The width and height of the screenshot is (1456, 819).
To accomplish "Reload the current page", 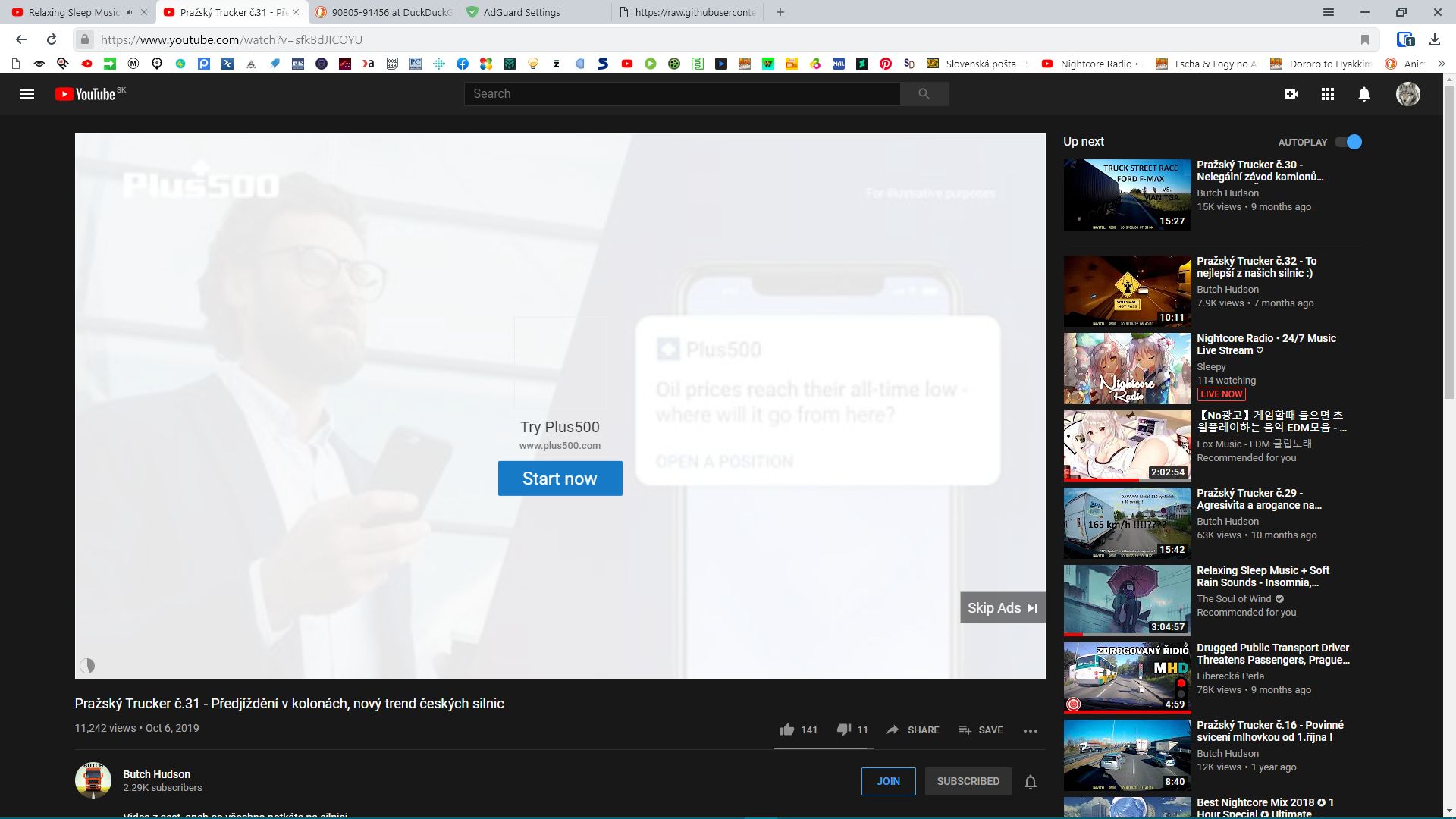I will (52, 39).
